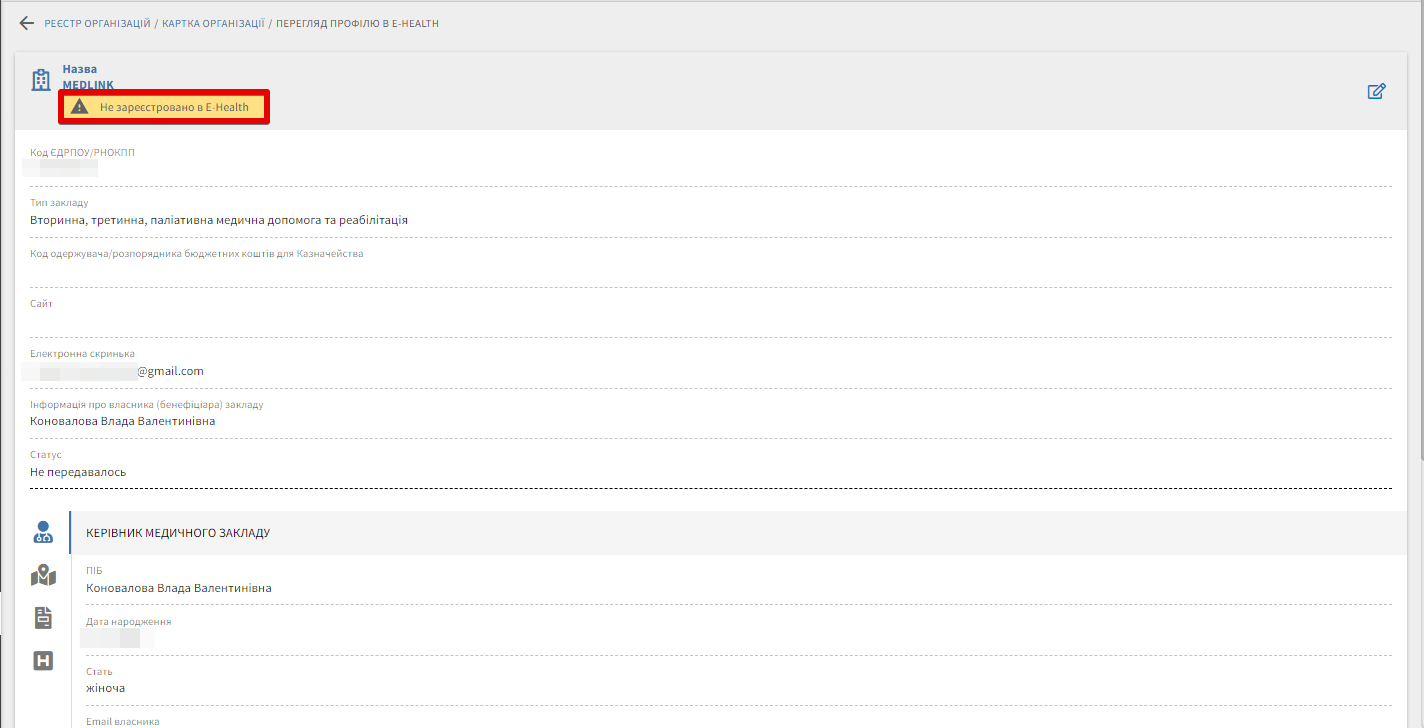The image size is (1424, 728).
Task: Click the organization building icon
Action: pos(41,80)
